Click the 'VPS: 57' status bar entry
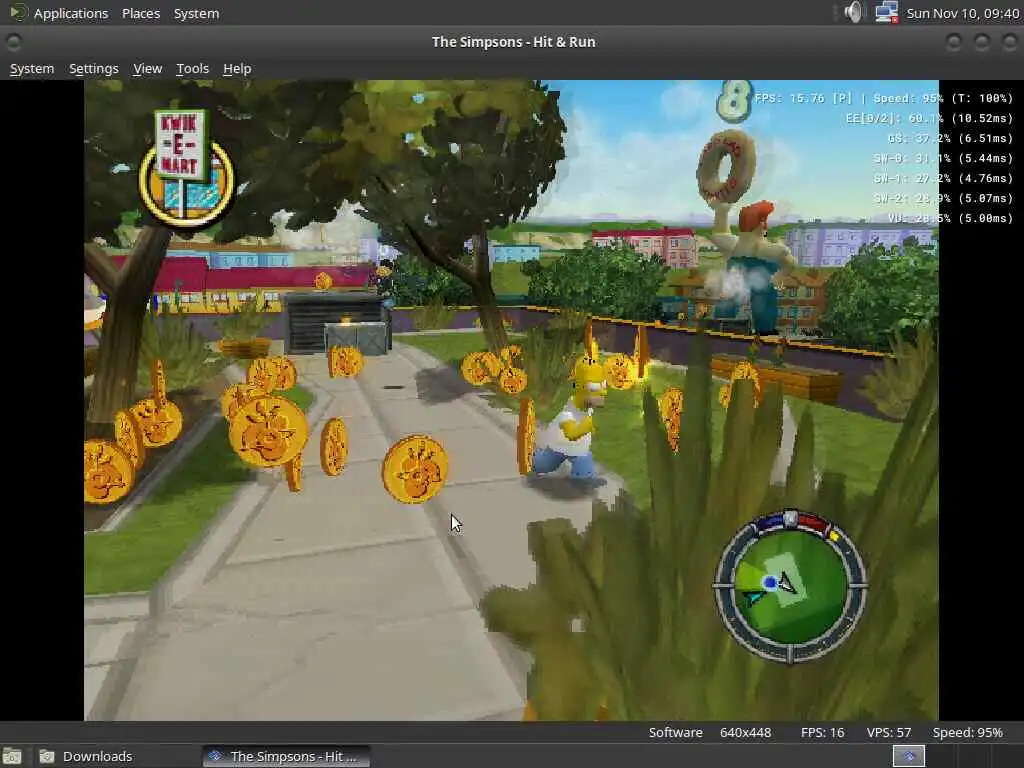The image size is (1024, 768). point(888,733)
